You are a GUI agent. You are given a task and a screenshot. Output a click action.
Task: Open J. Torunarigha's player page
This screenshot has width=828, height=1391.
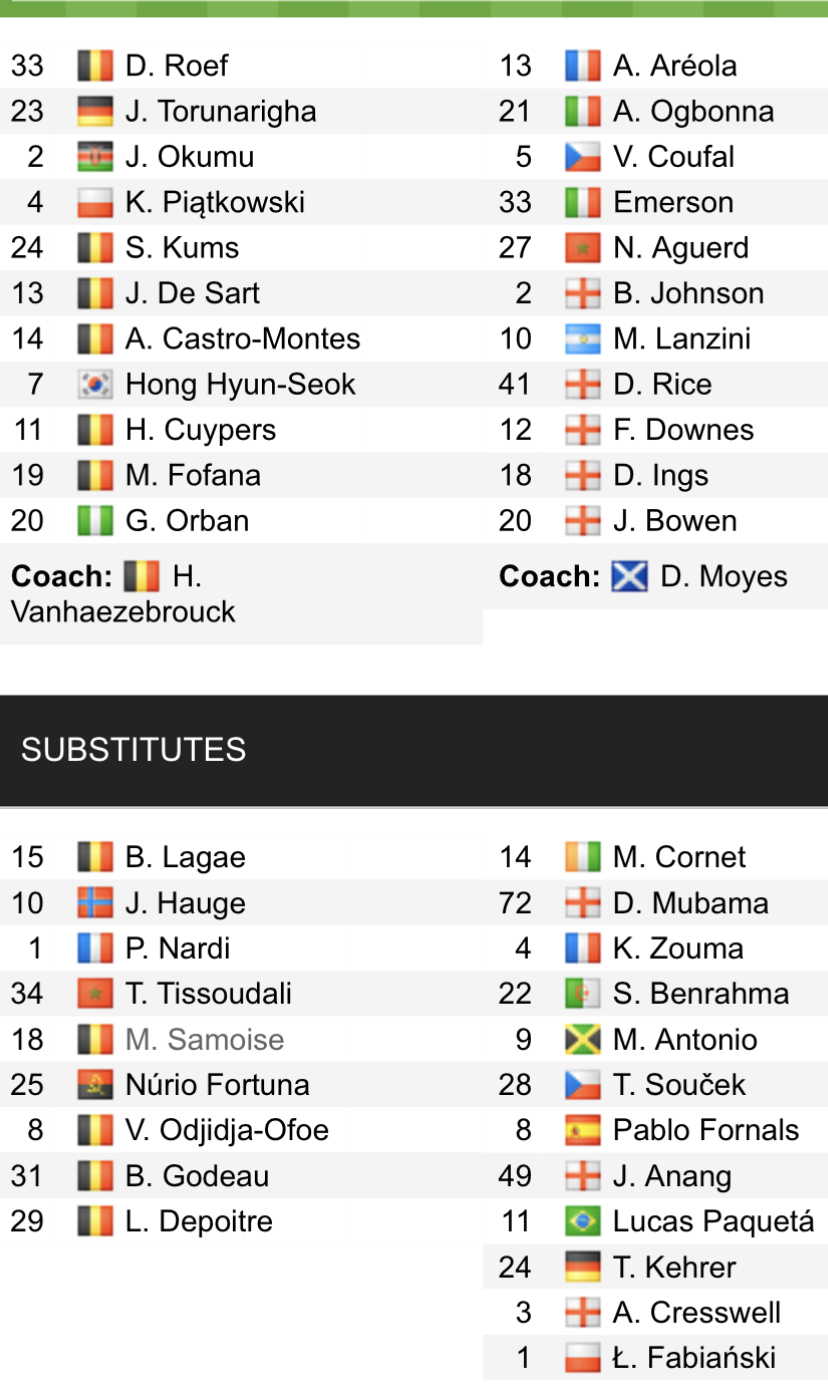(x=220, y=111)
